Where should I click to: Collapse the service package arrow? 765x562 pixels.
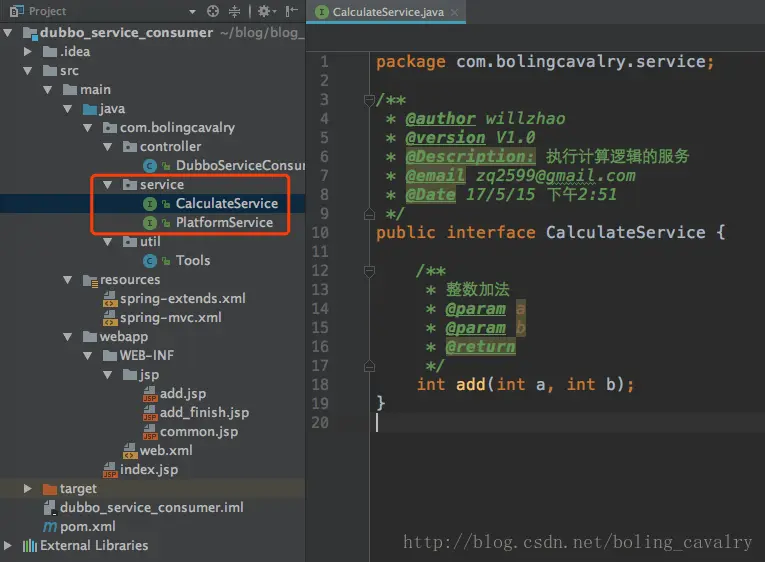coord(108,185)
